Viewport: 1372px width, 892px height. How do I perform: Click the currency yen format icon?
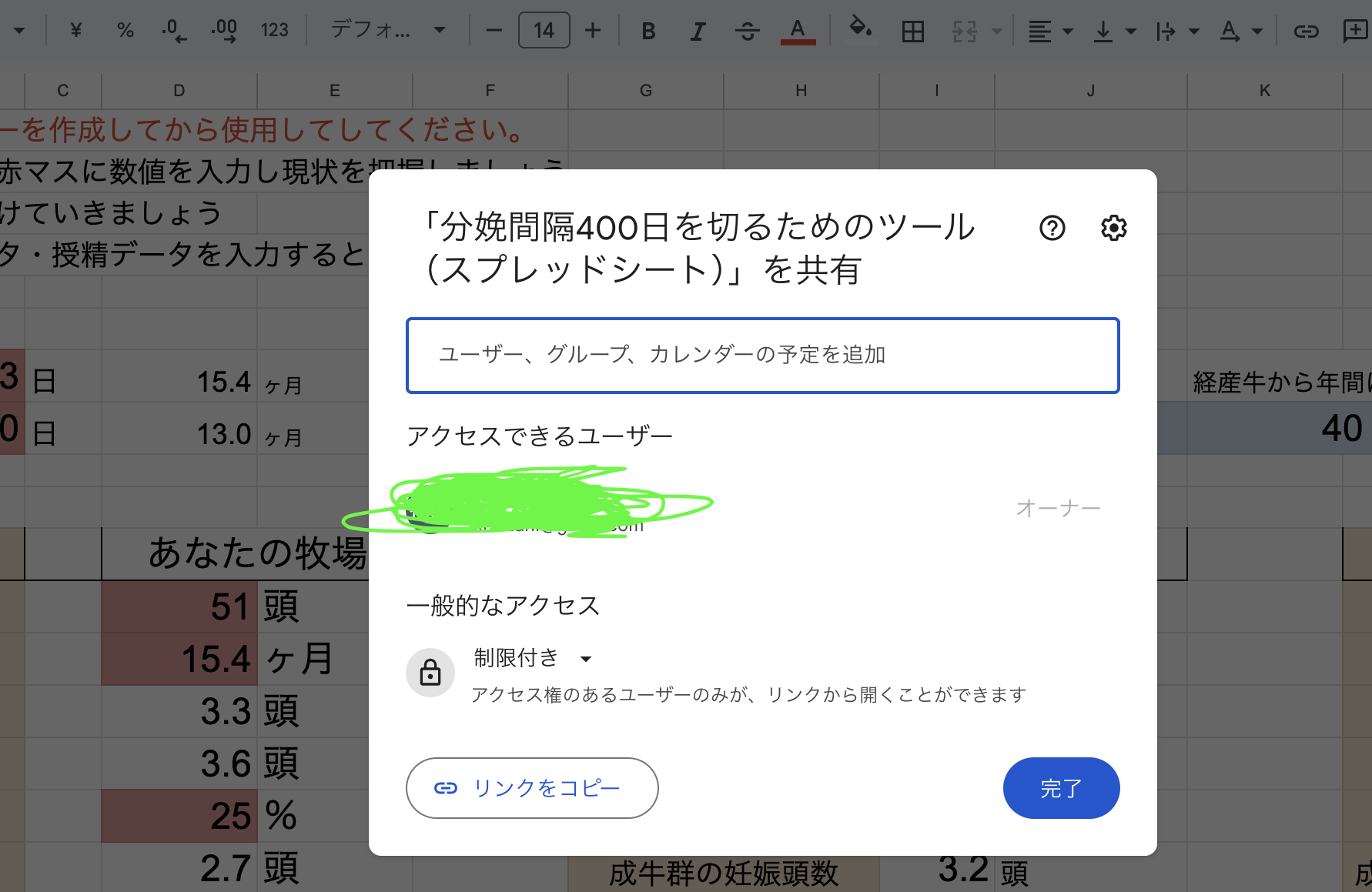tap(75, 31)
